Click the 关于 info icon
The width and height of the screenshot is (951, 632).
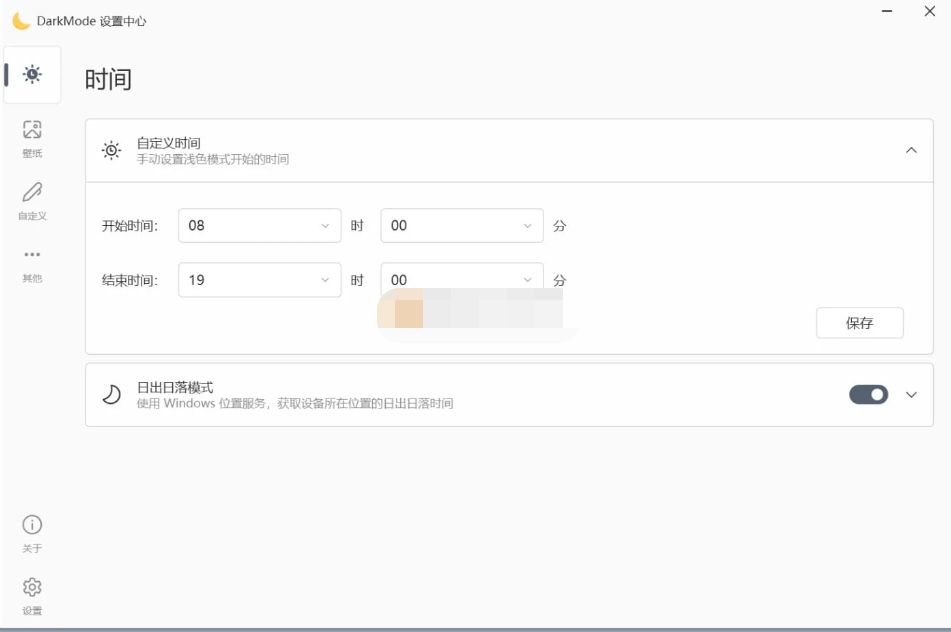click(x=30, y=525)
